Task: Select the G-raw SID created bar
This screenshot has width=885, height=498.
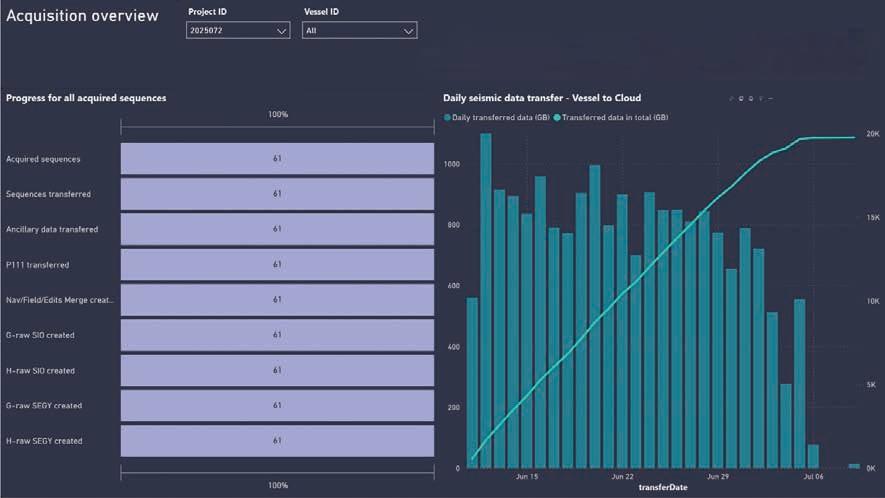Action: pyautogui.click(x=277, y=335)
